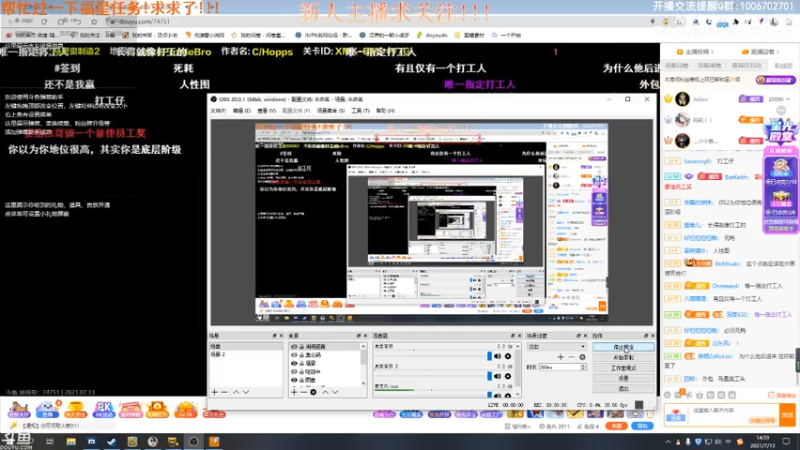
Task: Click orange send button beside chat input
Action: [787, 415]
